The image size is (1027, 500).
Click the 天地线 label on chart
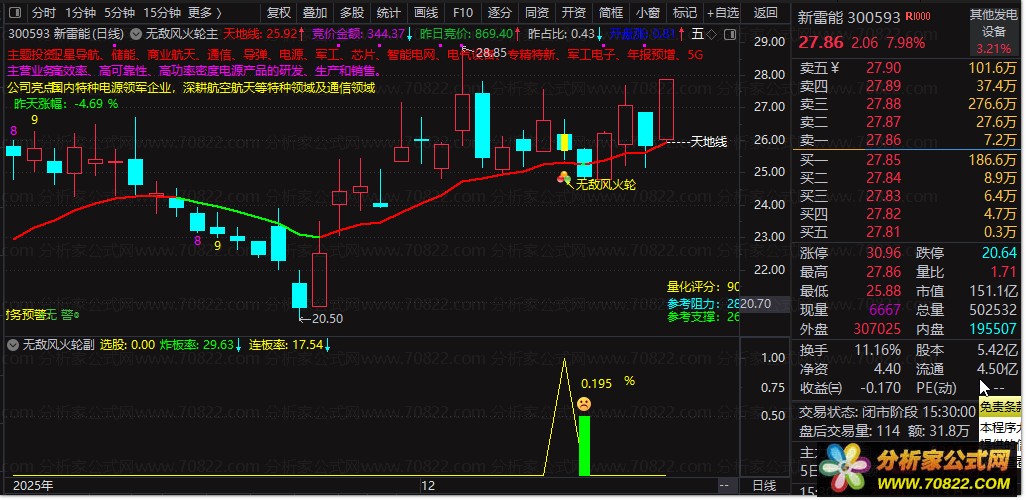[709, 142]
